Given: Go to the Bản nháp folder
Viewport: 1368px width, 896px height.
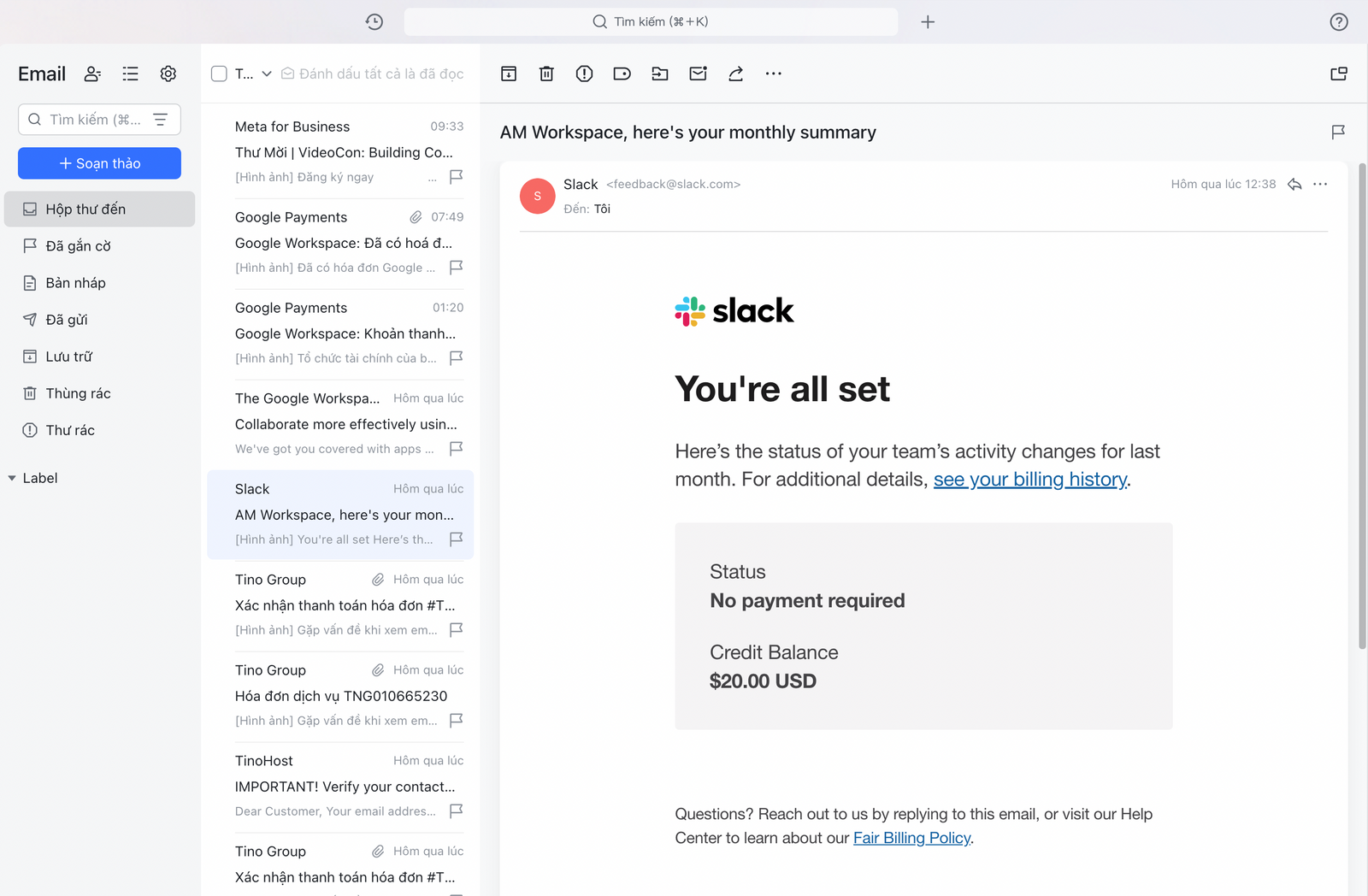Looking at the screenshot, I should 75,283.
